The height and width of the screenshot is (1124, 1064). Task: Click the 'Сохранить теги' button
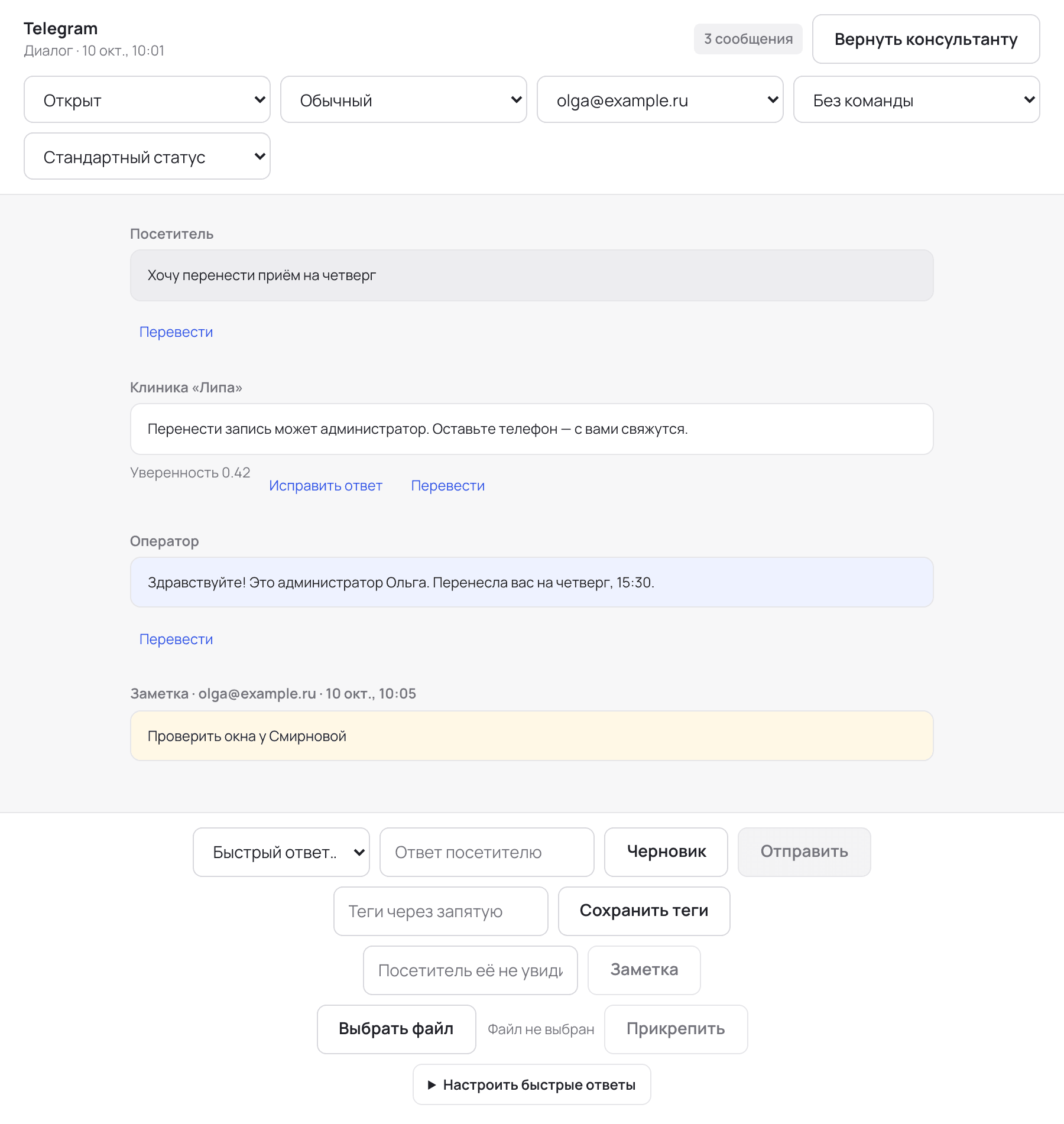click(x=644, y=911)
